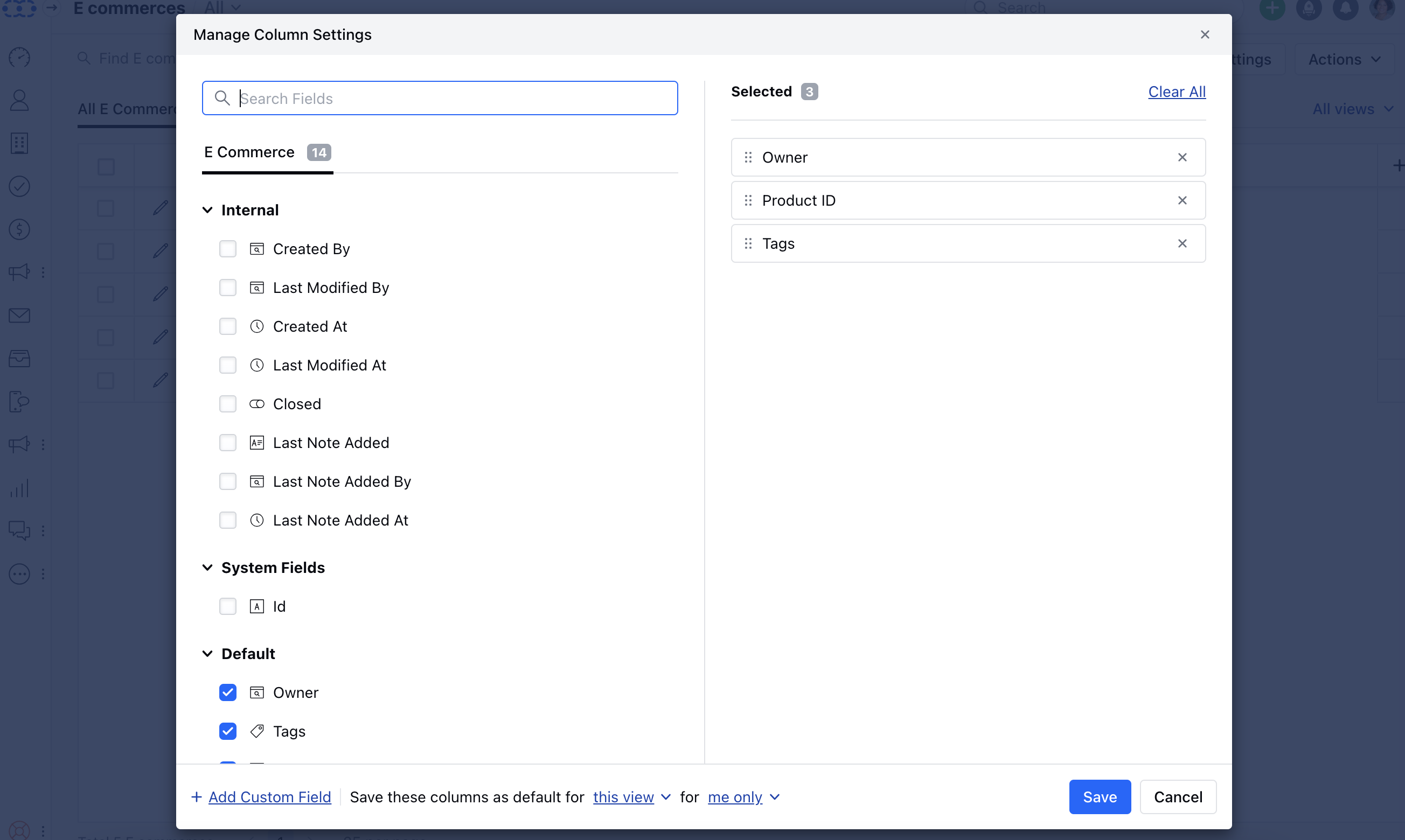Remove Owner from selected columns
1405x840 pixels.
(x=1182, y=157)
